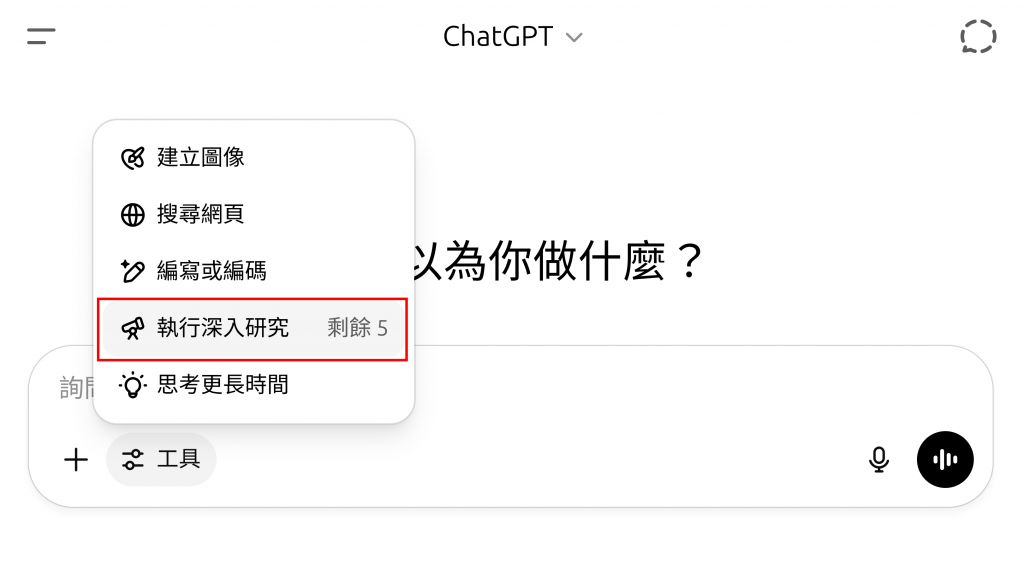Screen dimensions: 1024x576
Task: Start a temporary chat with dashed bubble icon
Action: pos(978,36)
